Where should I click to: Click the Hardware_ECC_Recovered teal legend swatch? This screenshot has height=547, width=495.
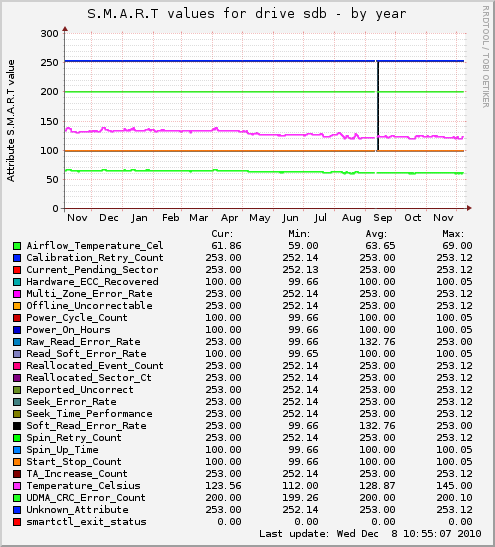tap(17, 282)
